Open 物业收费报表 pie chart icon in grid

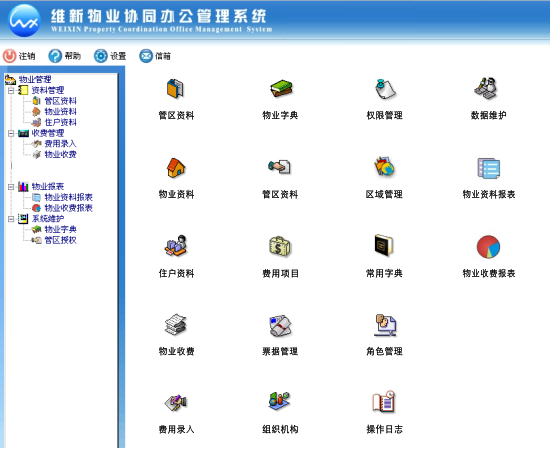point(488,247)
